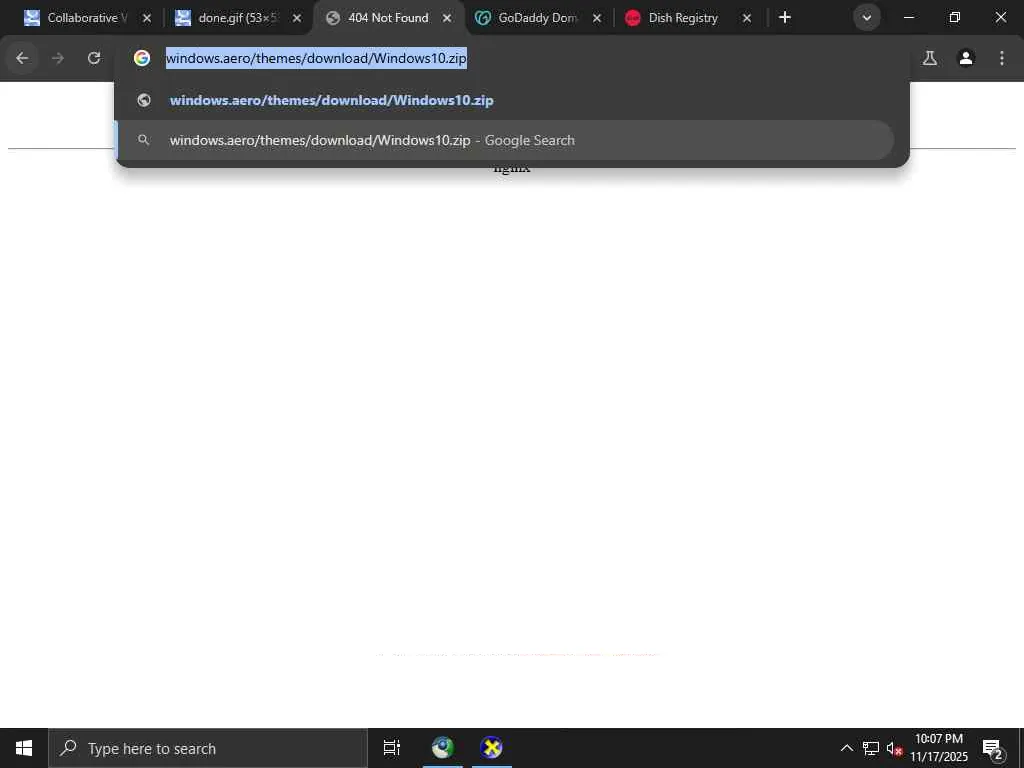1024x768 pixels.
Task: Open the tab search dropdown
Action: tap(867, 18)
